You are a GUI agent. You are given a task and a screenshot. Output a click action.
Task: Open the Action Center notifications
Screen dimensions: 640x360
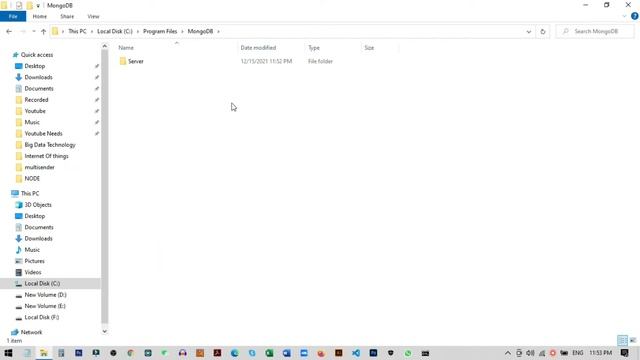(624, 353)
